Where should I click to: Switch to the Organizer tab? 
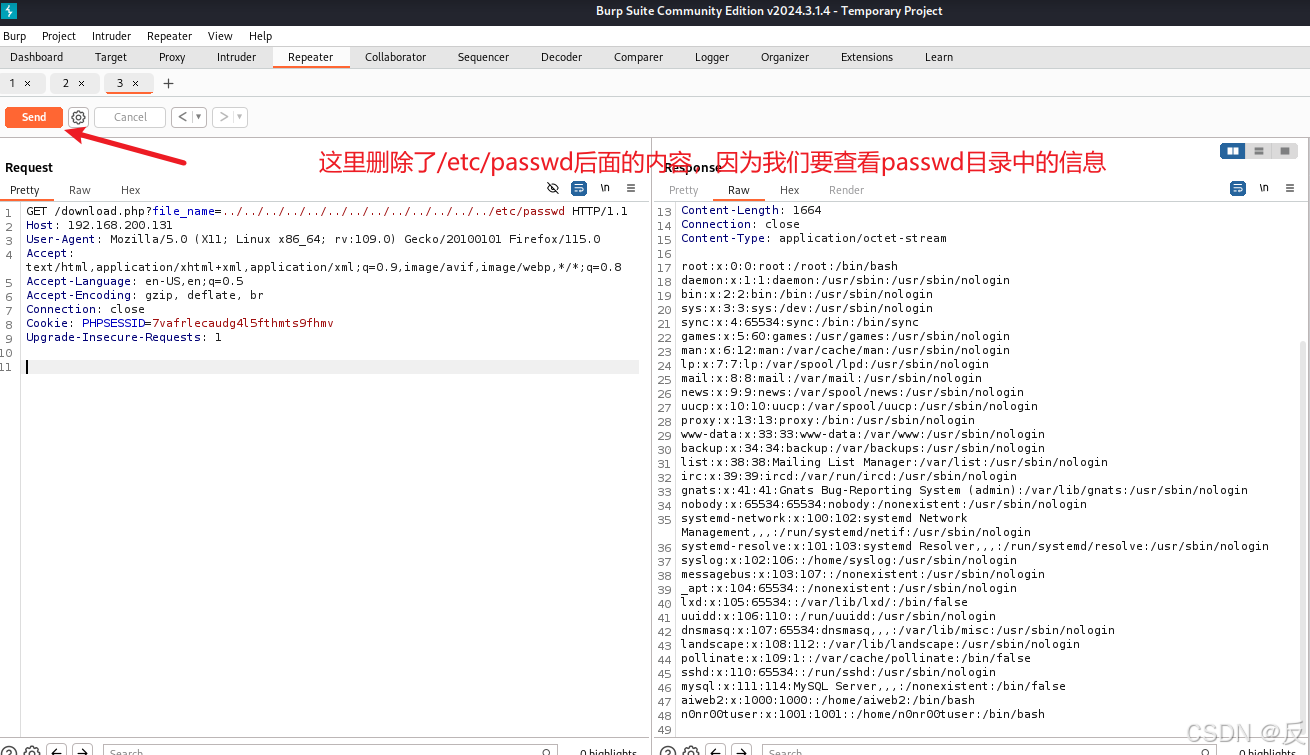coord(785,57)
